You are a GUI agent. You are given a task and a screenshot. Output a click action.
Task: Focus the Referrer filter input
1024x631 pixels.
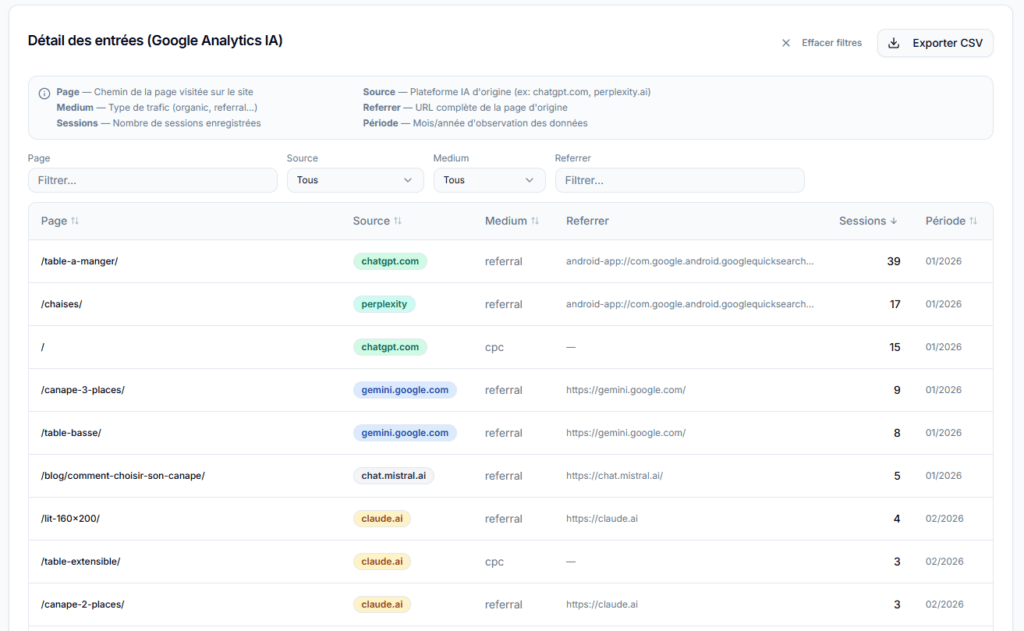click(679, 180)
